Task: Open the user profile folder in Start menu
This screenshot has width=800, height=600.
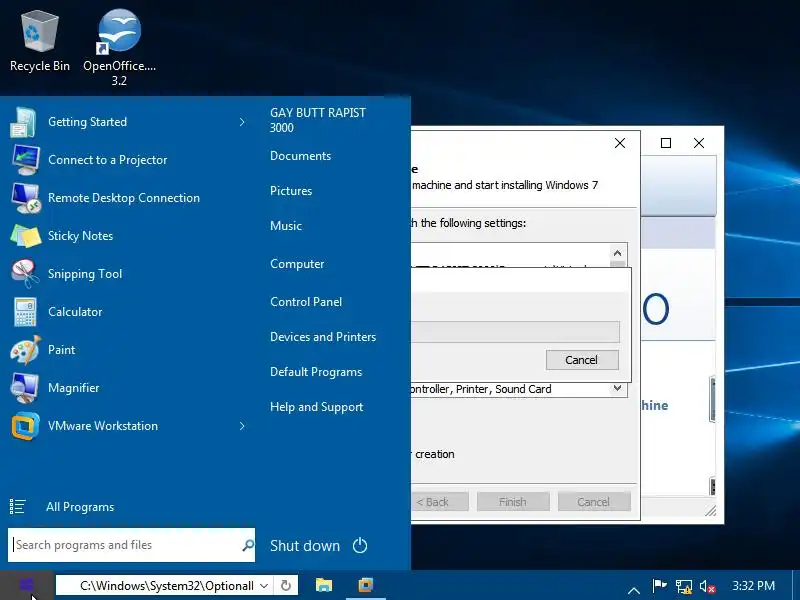Action: click(318, 120)
